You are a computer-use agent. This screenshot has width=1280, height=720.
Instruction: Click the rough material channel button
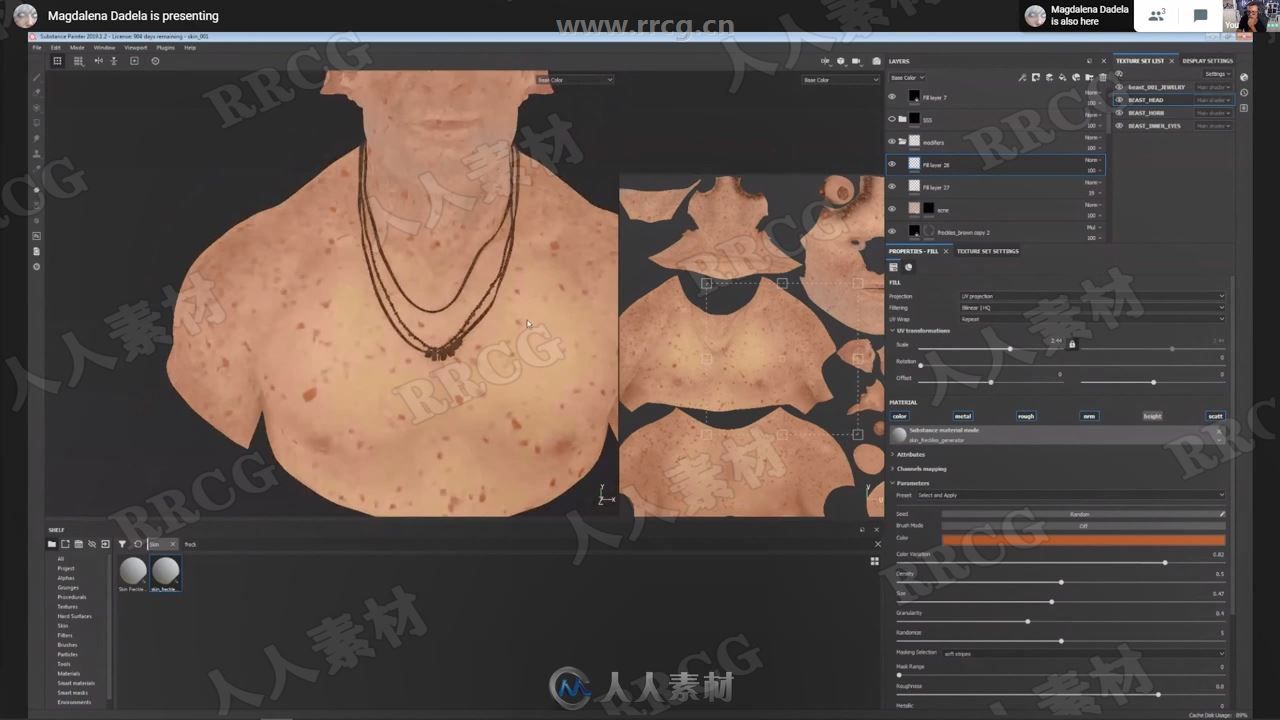point(1025,416)
